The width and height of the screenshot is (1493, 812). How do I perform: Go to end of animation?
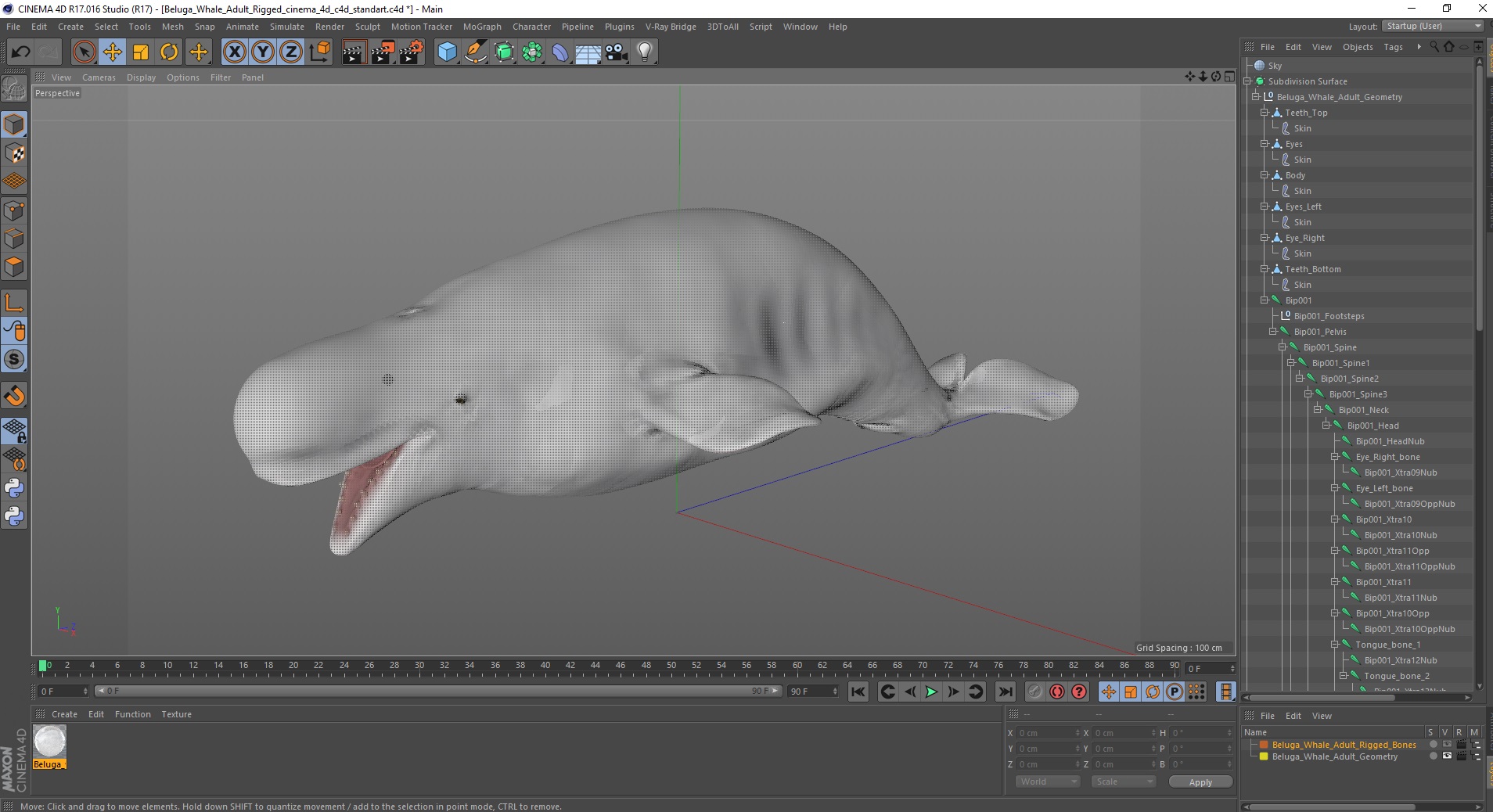(1006, 692)
